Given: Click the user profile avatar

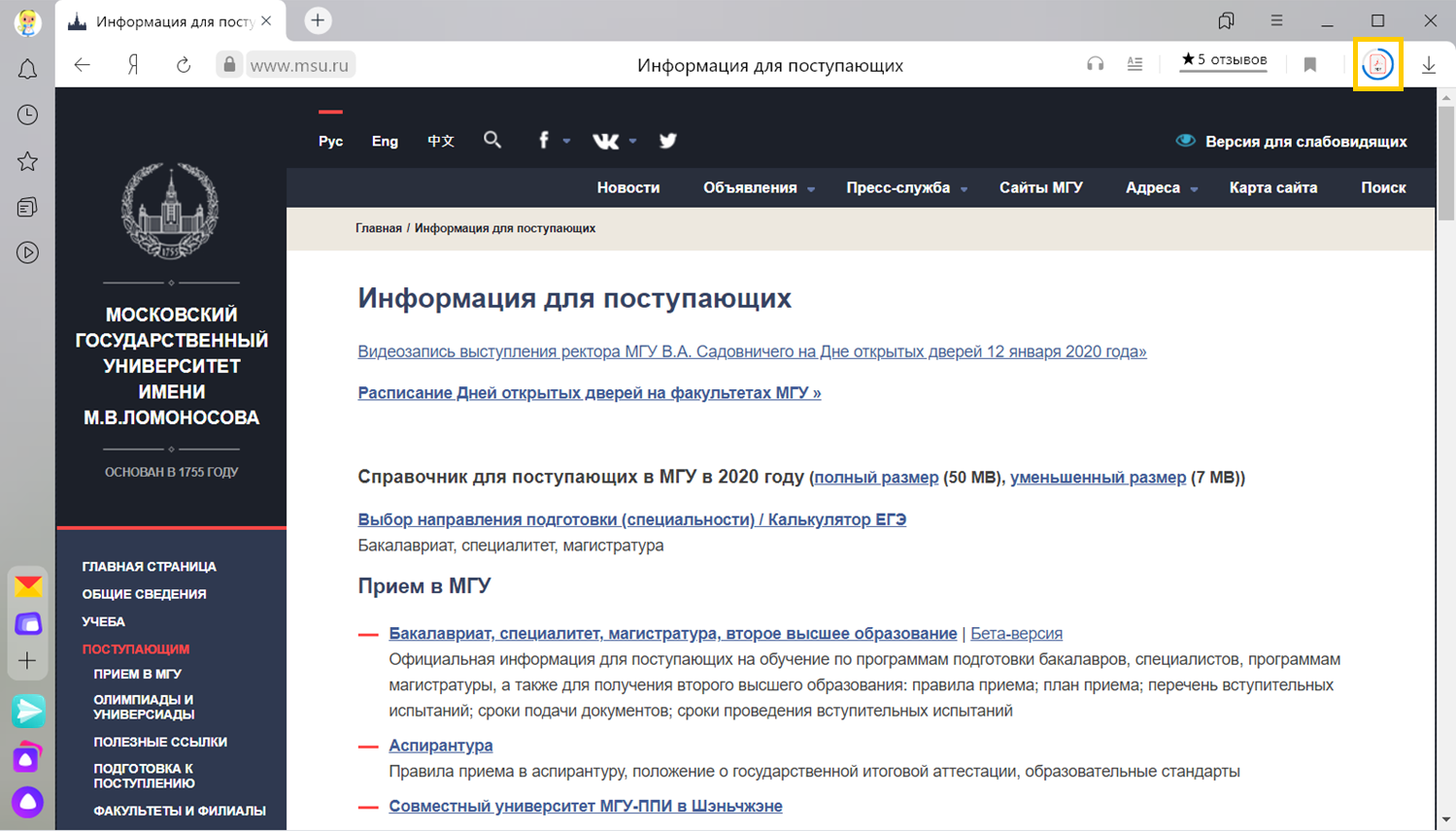Looking at the screenshot, I should click(x=27, y=21).
